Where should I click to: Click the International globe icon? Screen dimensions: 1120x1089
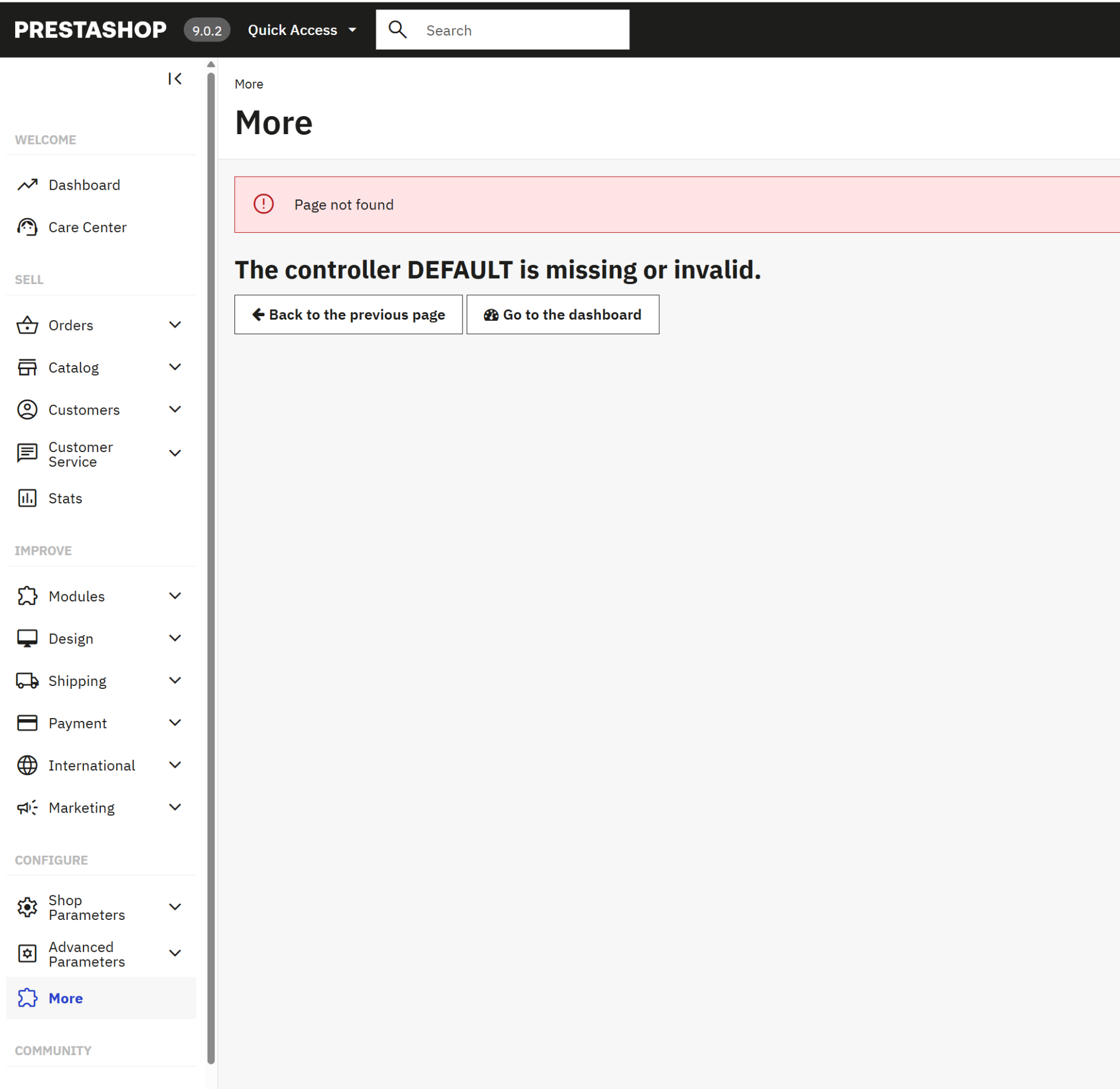click(27, 765)
